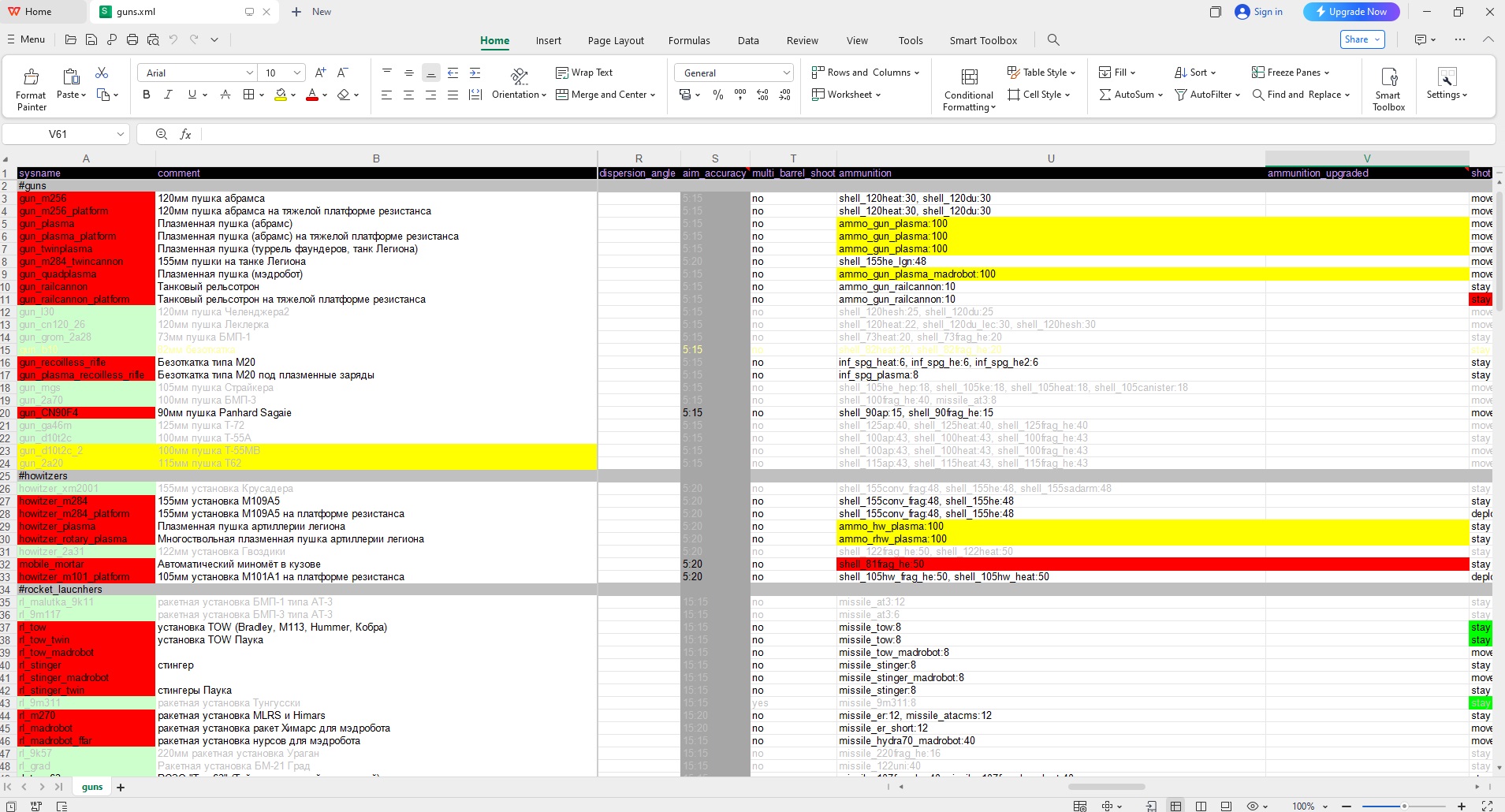Click AutoSum button

(x=1131, y=95)
